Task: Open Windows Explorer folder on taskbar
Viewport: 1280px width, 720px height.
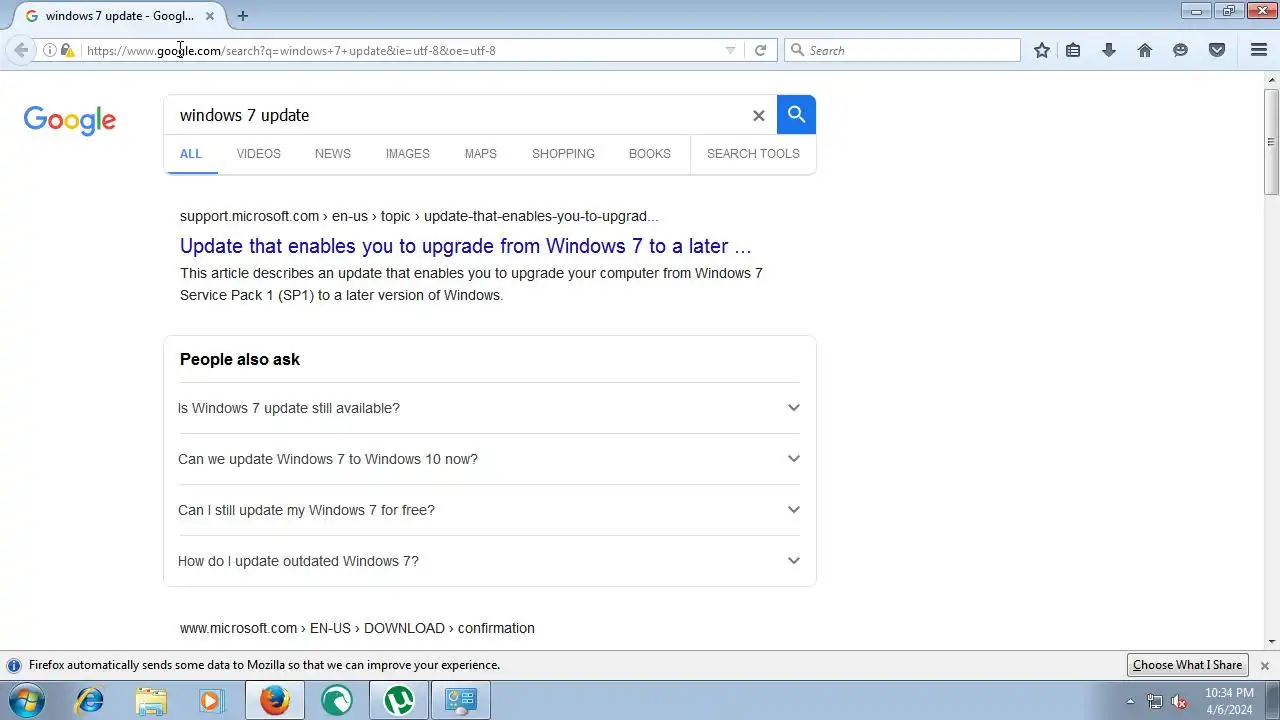Action: (151, 700)
